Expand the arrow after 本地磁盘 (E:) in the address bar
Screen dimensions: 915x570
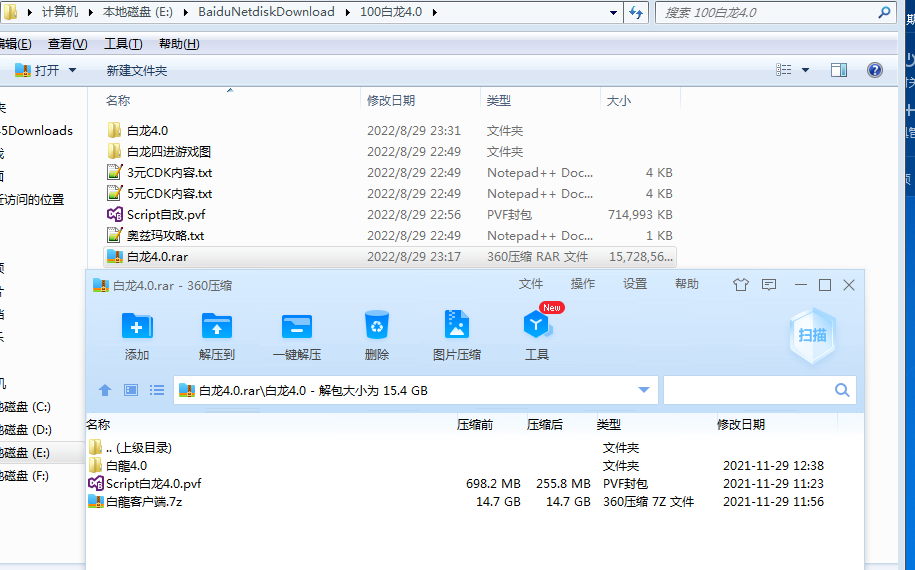(x=185, y=12)
